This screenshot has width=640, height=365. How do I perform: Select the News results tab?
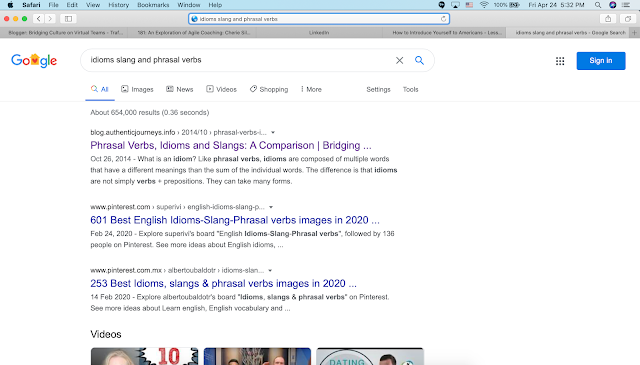click(x=180, y=89)
